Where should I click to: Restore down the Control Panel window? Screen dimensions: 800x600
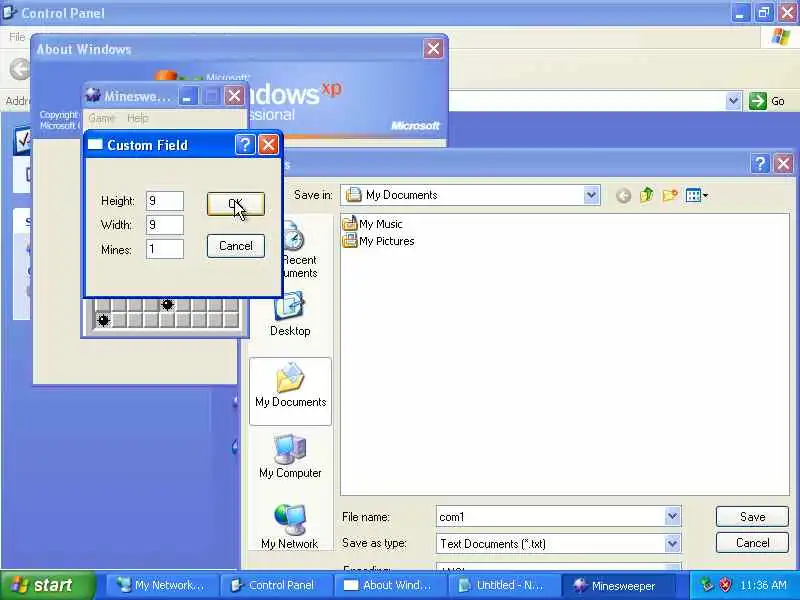(x=764, y=13)
